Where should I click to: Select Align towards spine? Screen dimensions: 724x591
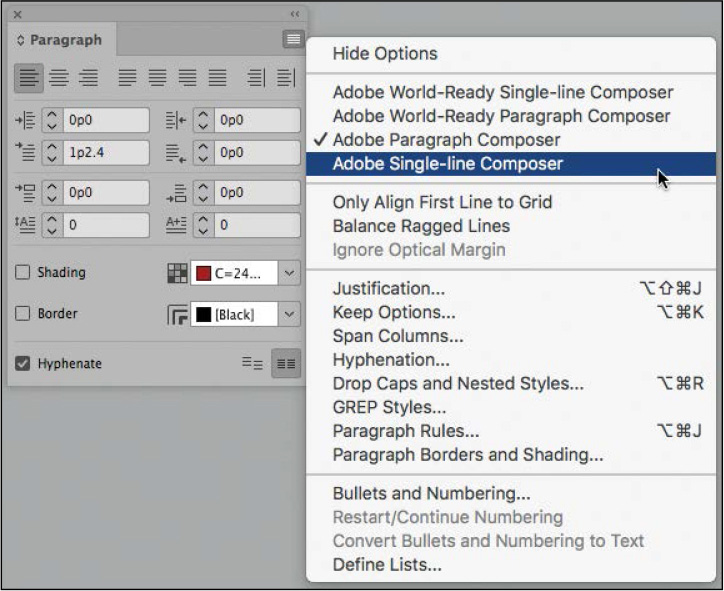coord(256,78)
